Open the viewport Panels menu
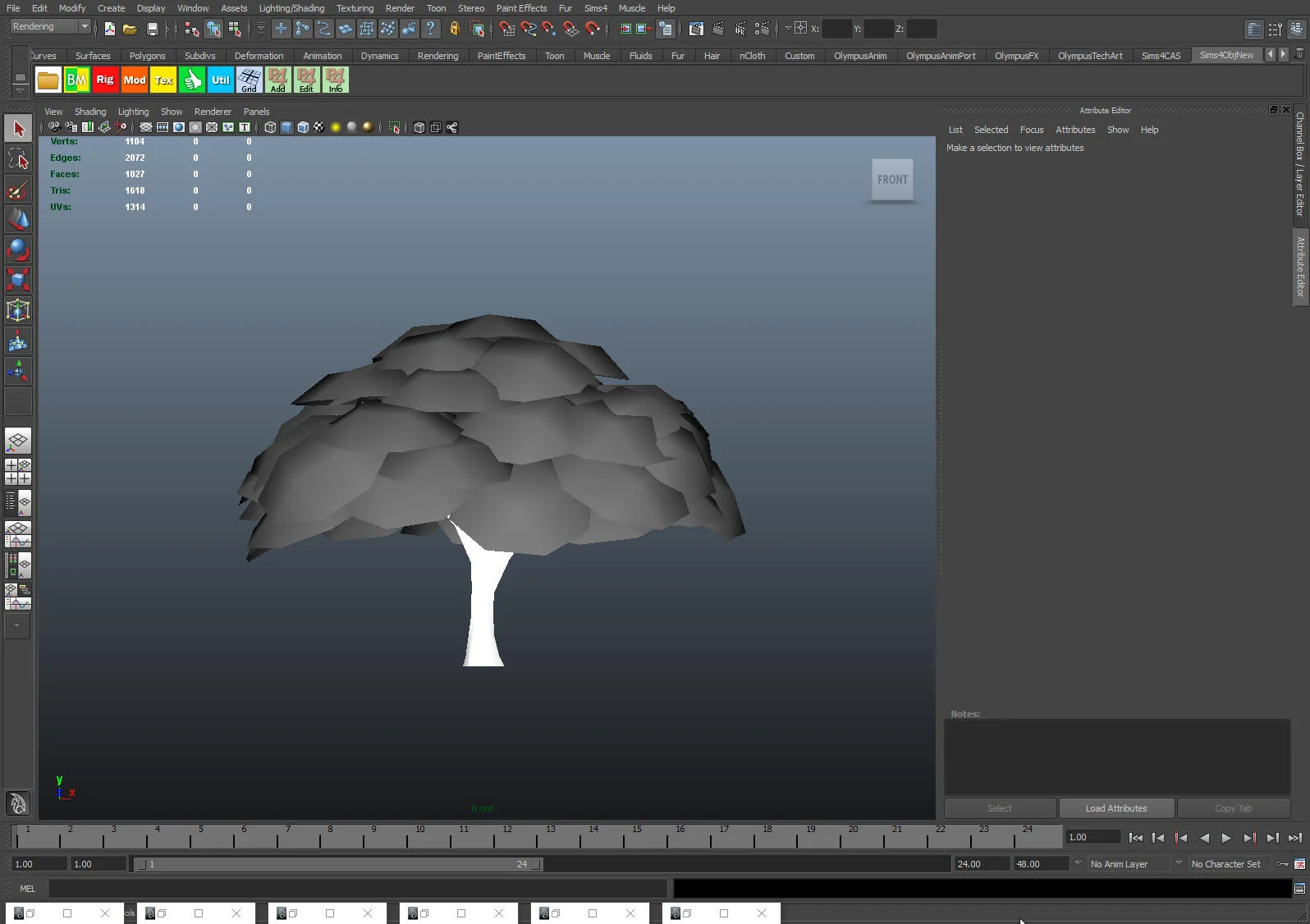Screen dimensions: 1310x924 coord(256,112)
